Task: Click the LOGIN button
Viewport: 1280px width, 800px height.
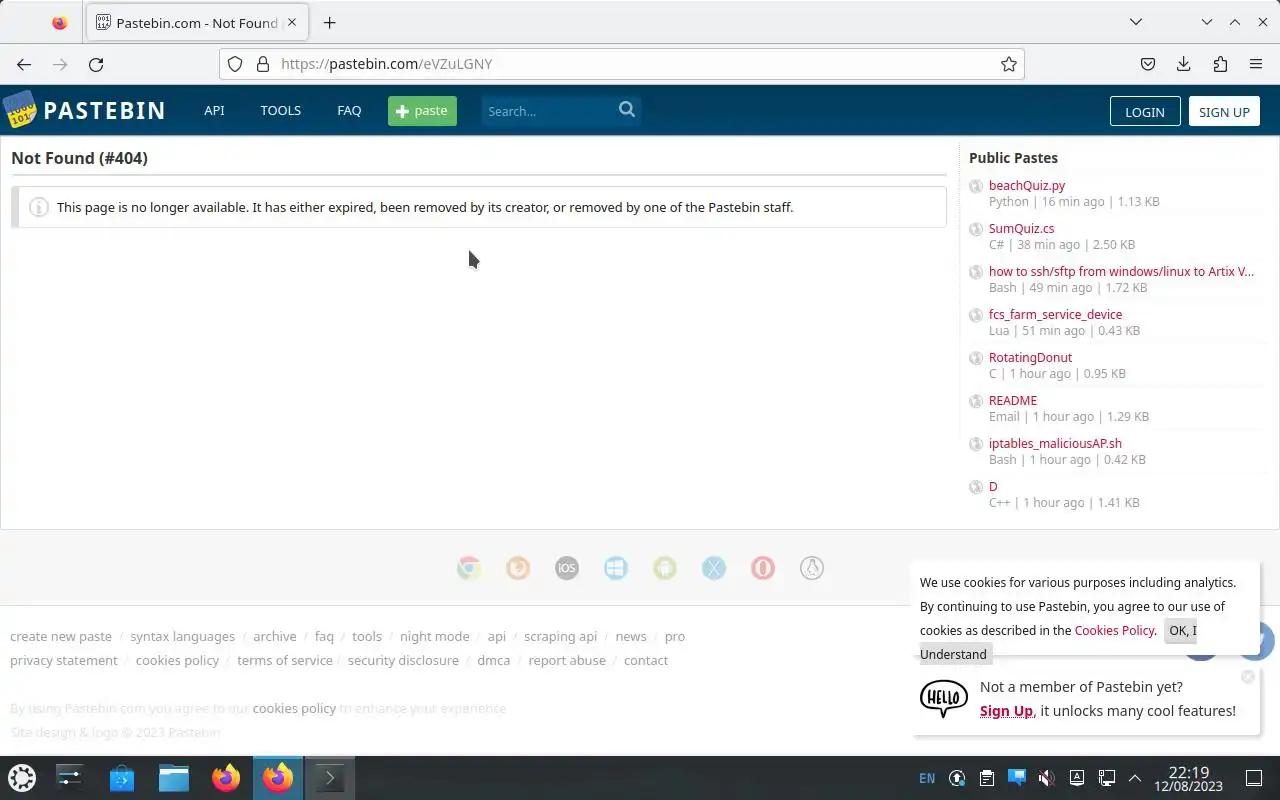Action: point(1145,112)
